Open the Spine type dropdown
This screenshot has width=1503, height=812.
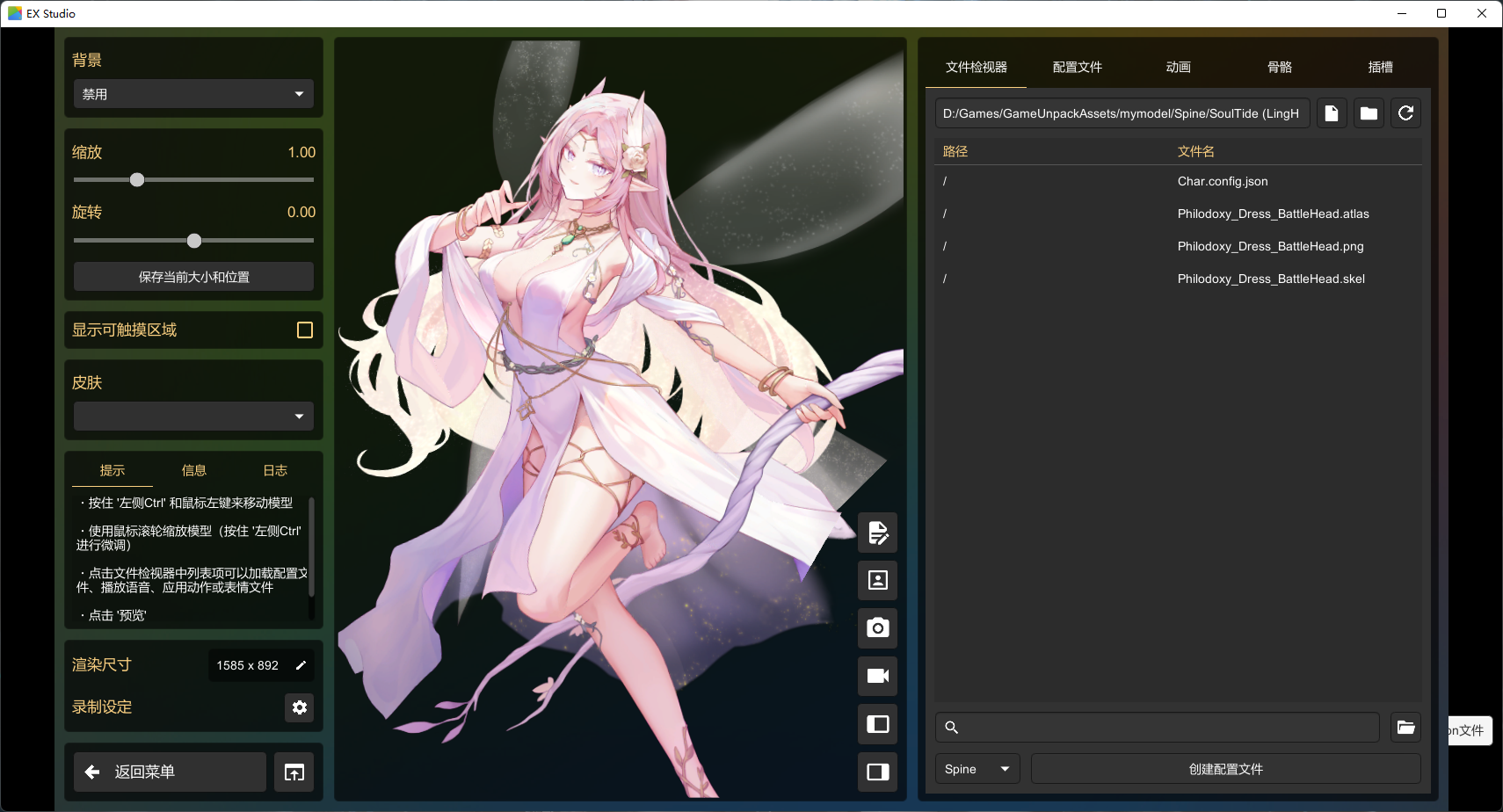(x=977, y=769)
